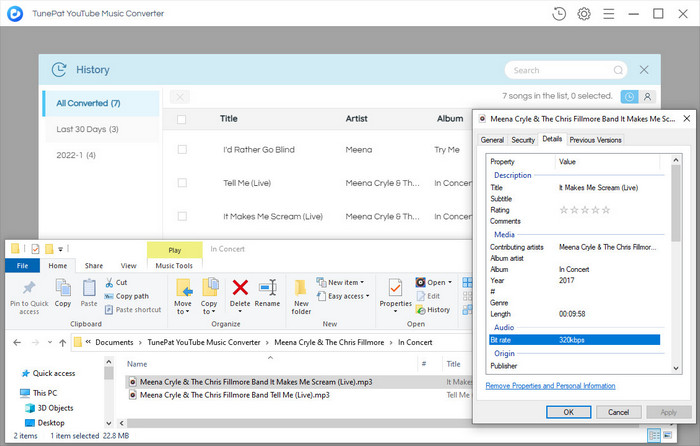Click the Copy icon in Clipboard group
Viewport: 700px width, 446px height.
pyautogui.click(x=63, y=292)
